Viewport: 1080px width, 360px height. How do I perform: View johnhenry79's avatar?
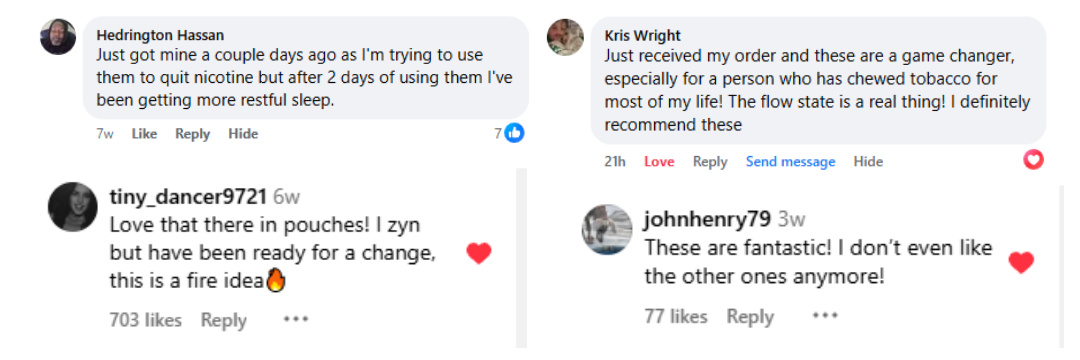point(607,229)
